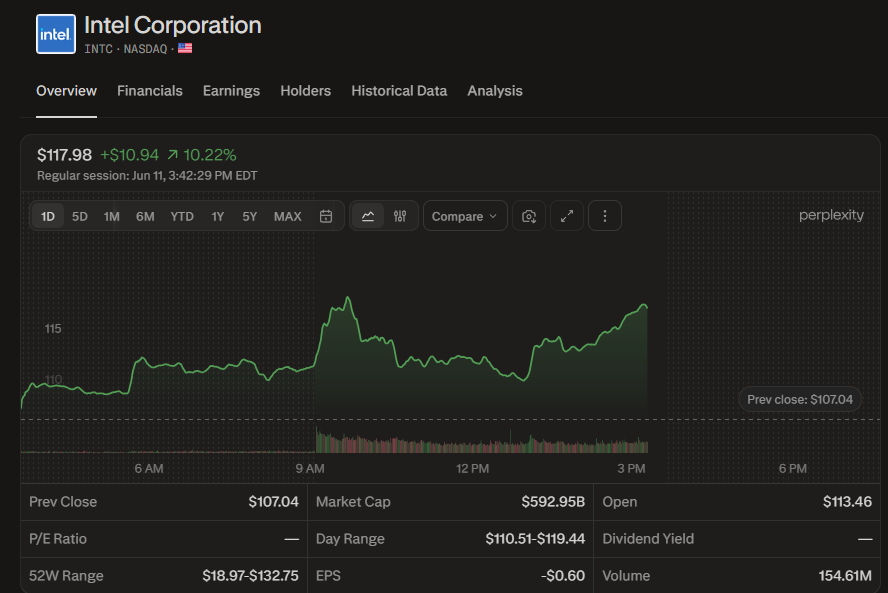Click the Day Range value $110.51-$119.44

click(x=535, y=539)
